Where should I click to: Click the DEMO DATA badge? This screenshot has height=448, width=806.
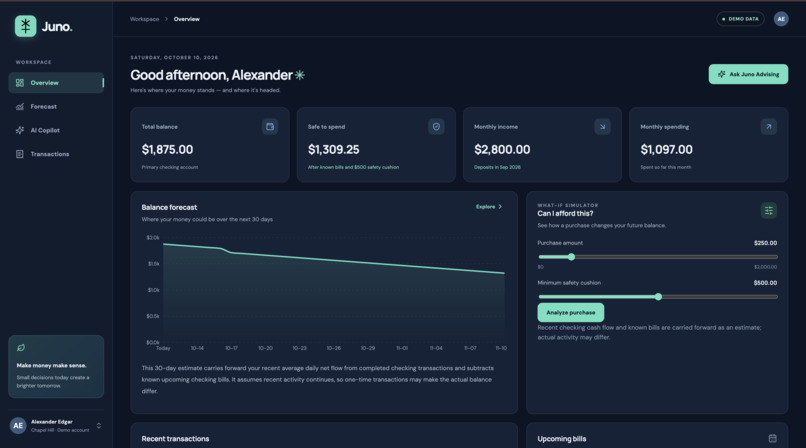pyautogui.click(x=740, y=19)
